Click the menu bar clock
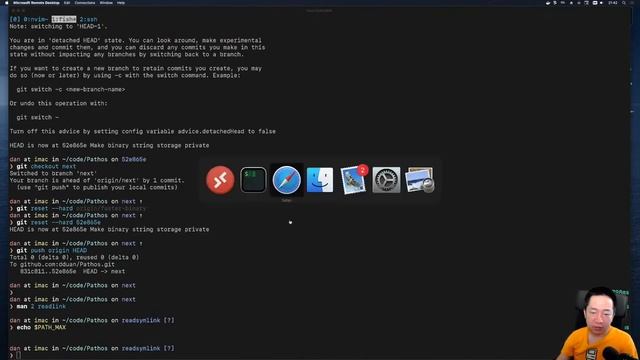Image resolution: width=640 pixels, height=360 pixels. (x=613, y=2)
